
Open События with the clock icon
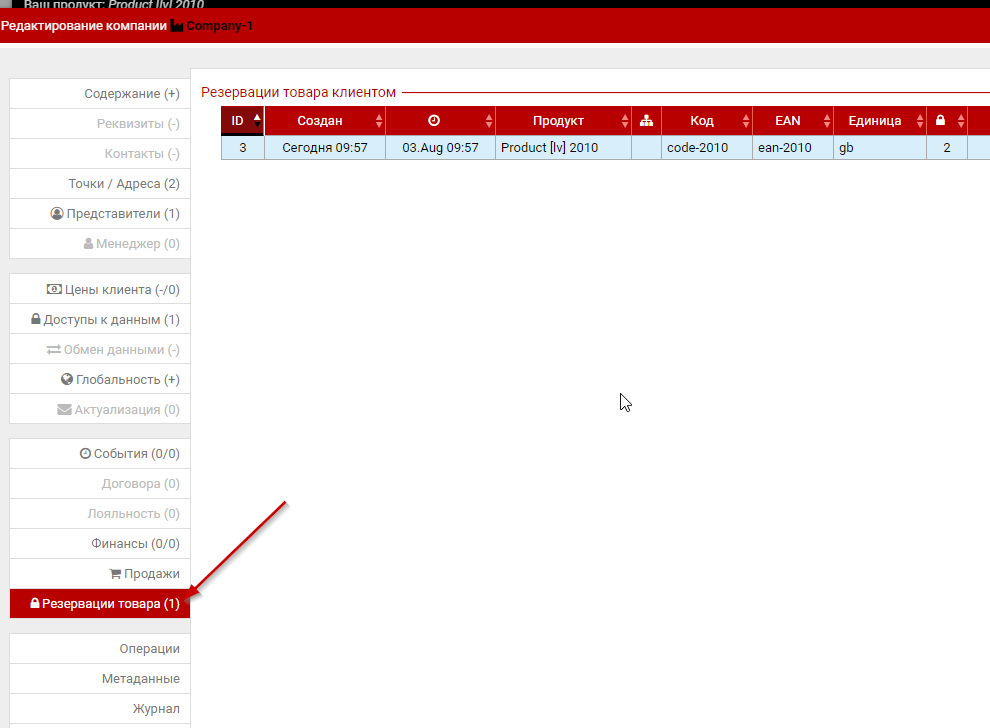tap(129, 454)
